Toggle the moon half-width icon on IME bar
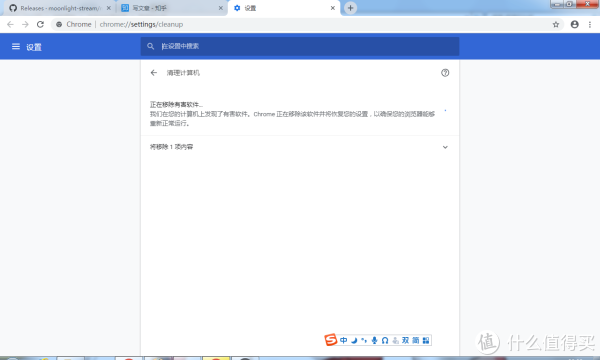Viewport: 600px width, 360px height. pyautogui.click(x=354, y=340)
